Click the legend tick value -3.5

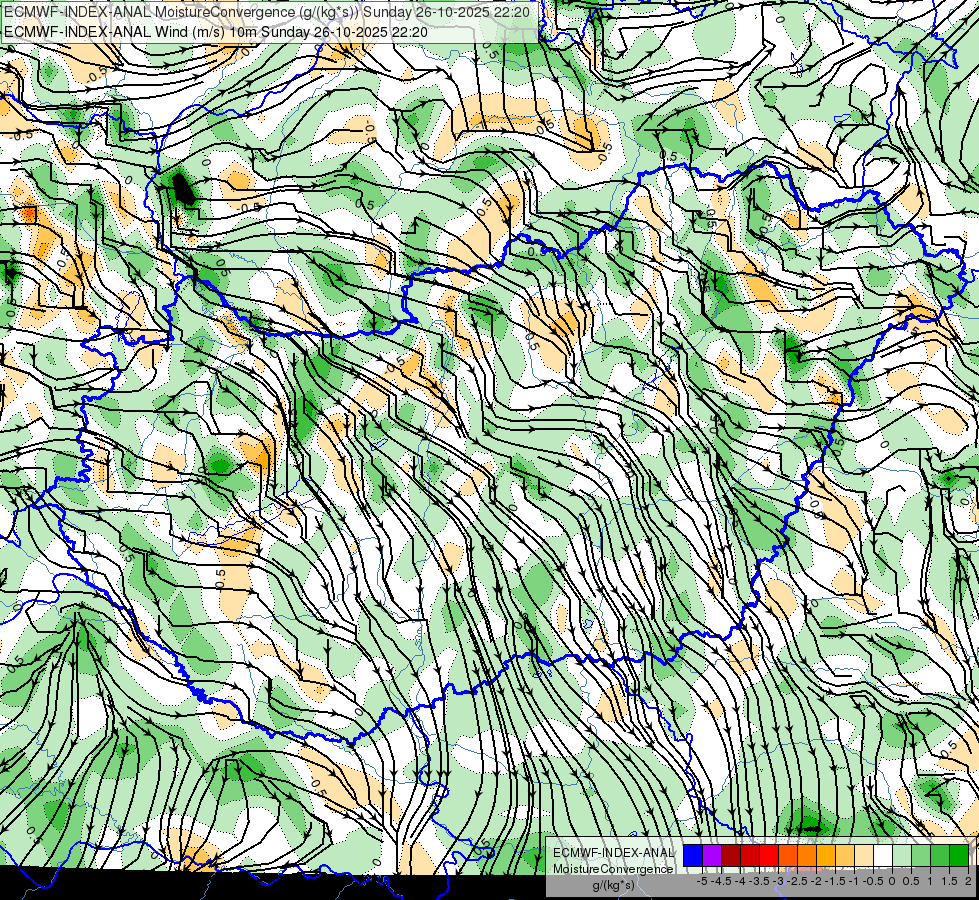click(759, 881)
